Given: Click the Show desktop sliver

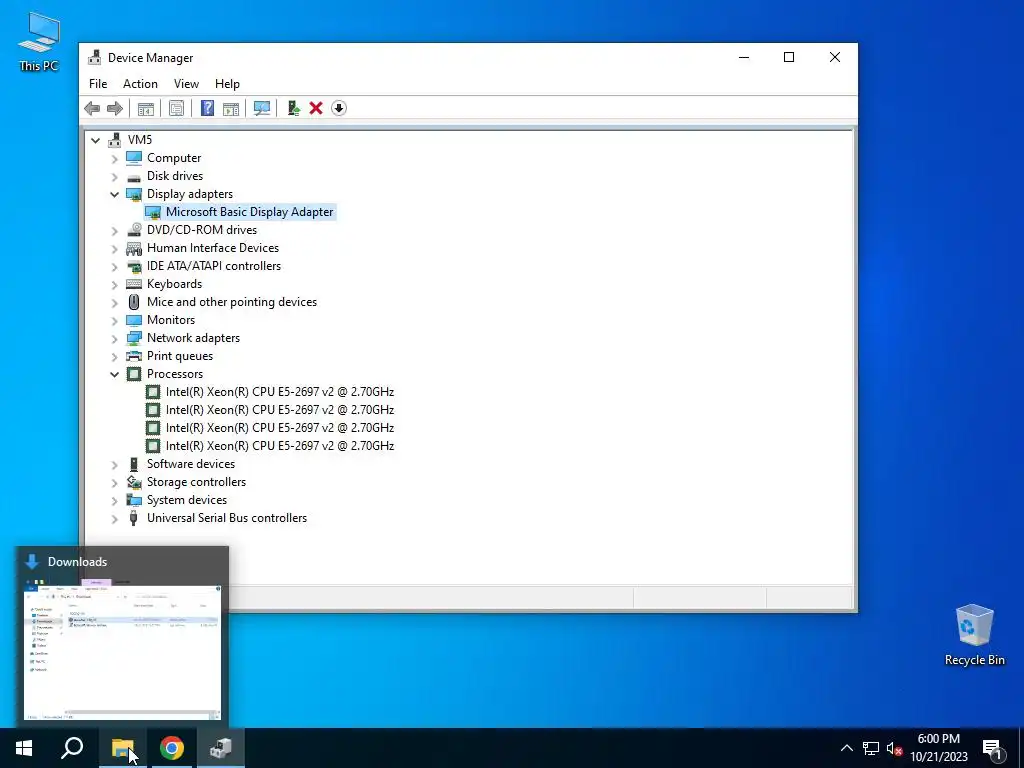Looking at the screenshot, I should pyautogui.click(x=1021, y=748).
